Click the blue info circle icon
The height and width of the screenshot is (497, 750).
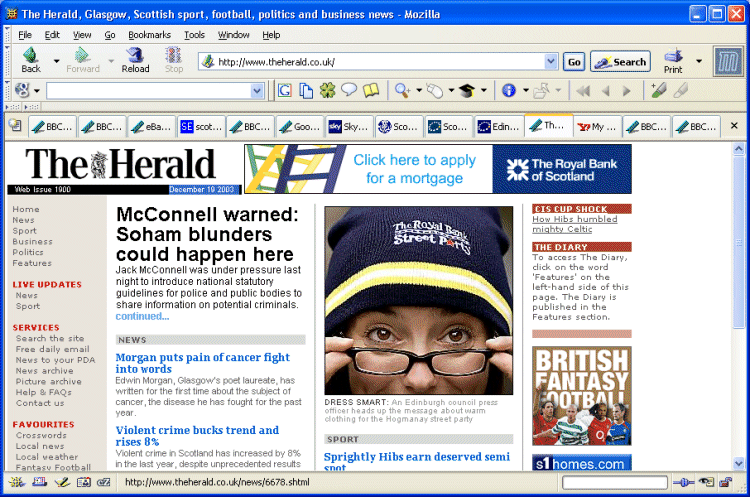coord(508,90)
